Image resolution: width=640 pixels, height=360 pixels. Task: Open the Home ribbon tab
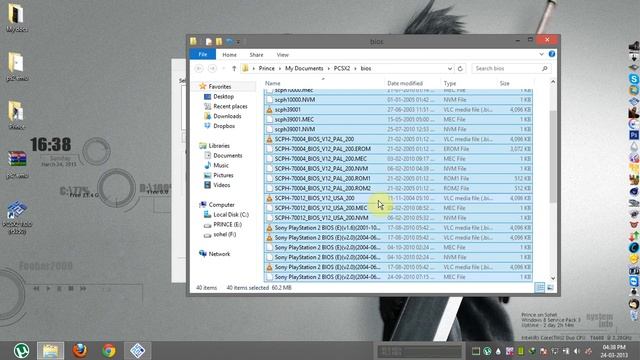tap(229, 55)
